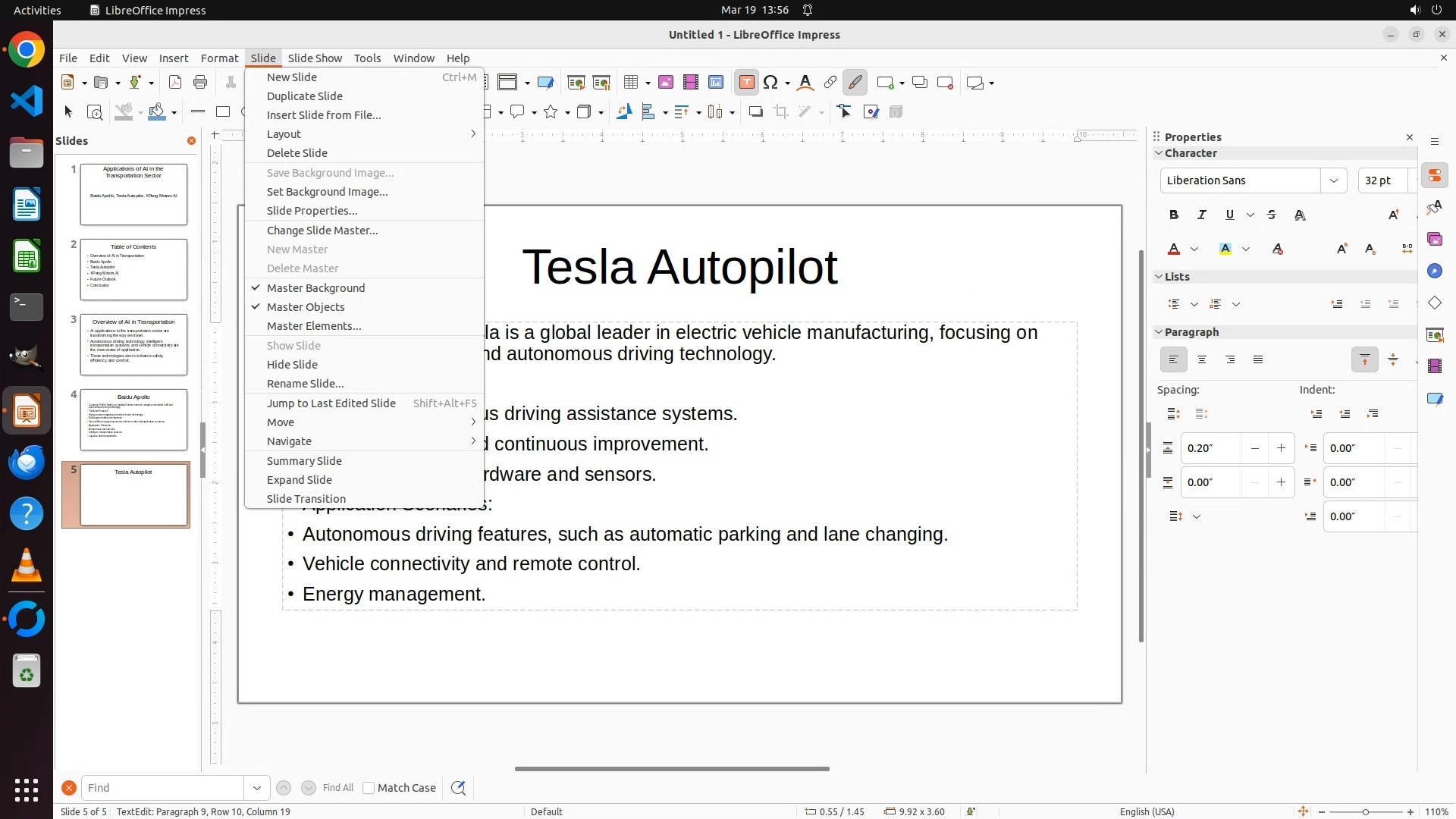Click the font color swatch

click(x=1174, y=249)
